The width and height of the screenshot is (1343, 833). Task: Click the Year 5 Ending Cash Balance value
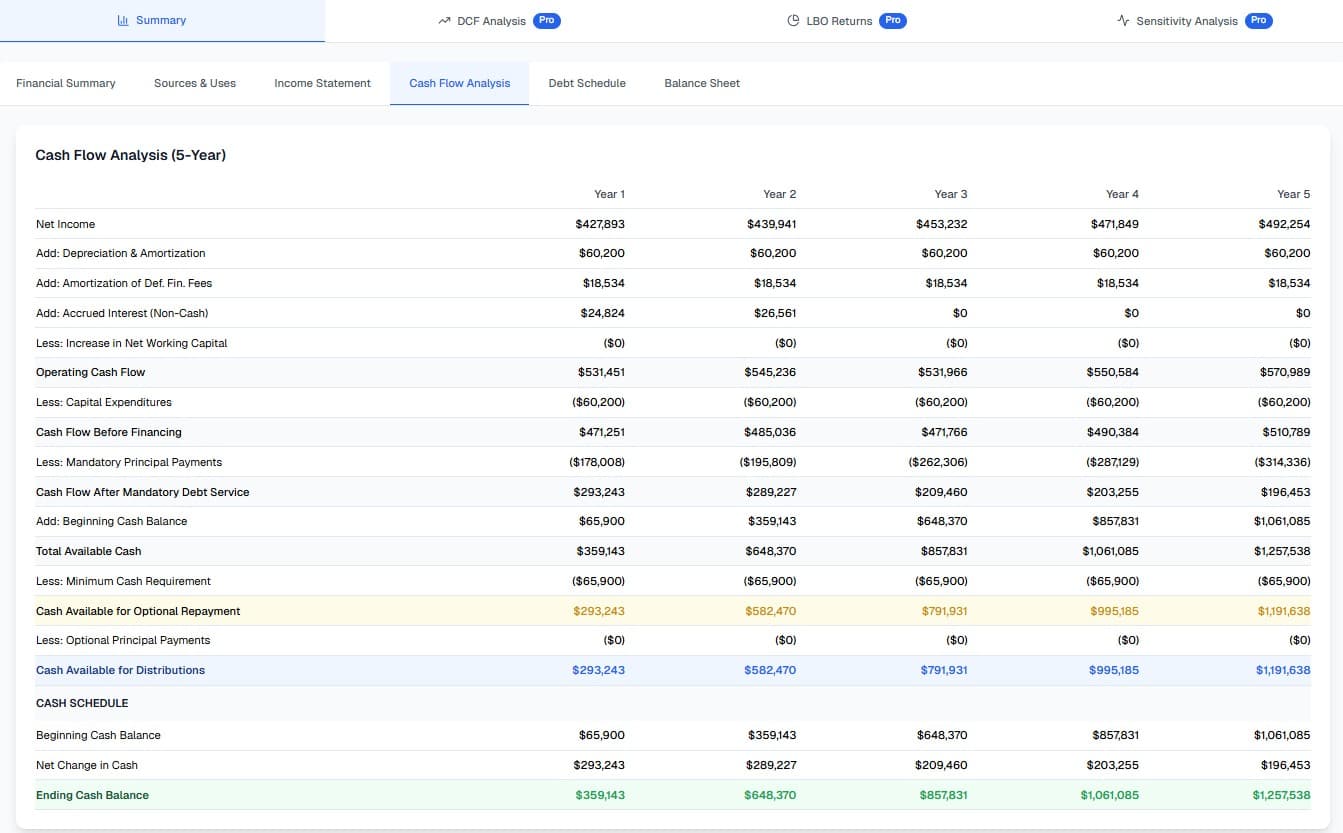[x=1281, y=795]
